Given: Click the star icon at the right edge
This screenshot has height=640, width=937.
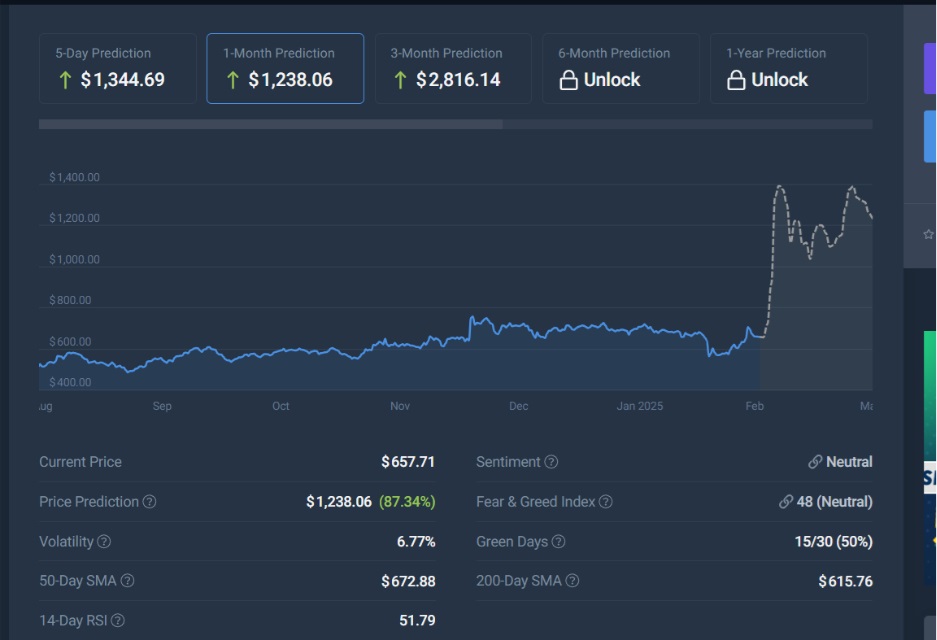Looking at the screenshot, I should coord(928,234).
